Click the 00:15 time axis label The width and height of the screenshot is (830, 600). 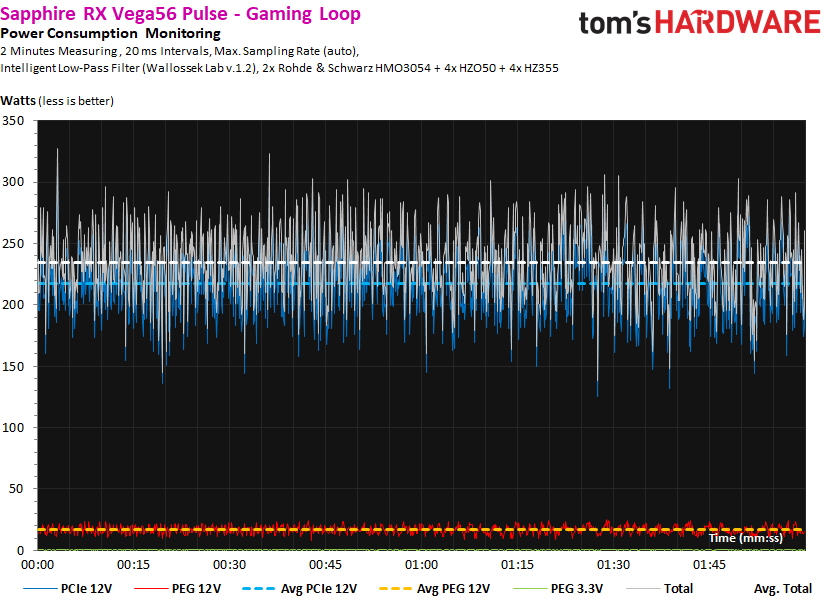click(x=133, y=565)
